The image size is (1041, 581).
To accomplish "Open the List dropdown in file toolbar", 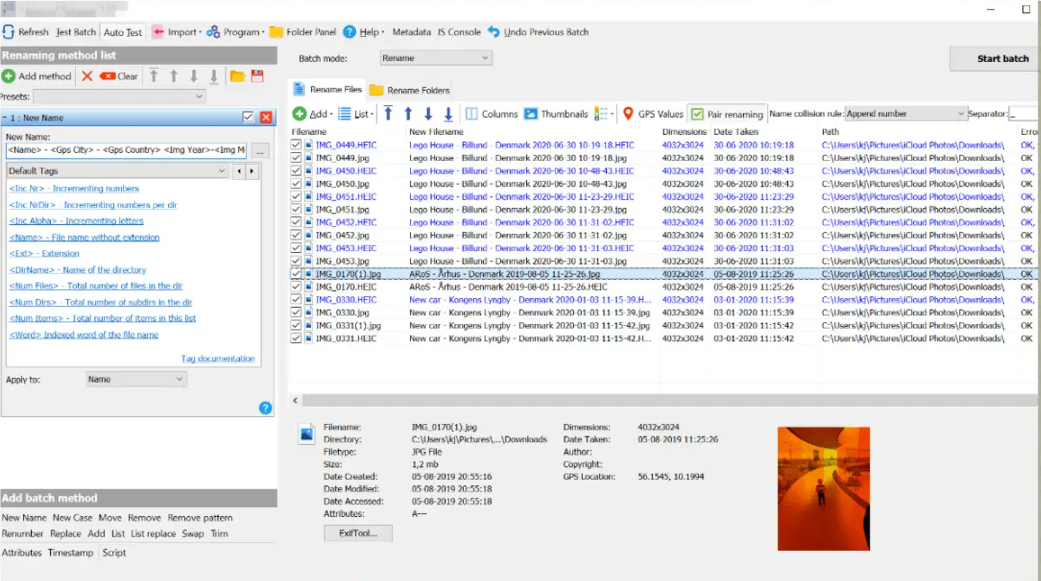I will [356, 114].
